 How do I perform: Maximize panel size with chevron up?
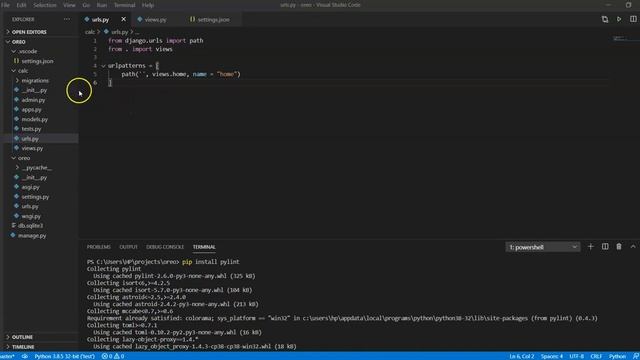(633, 247)
